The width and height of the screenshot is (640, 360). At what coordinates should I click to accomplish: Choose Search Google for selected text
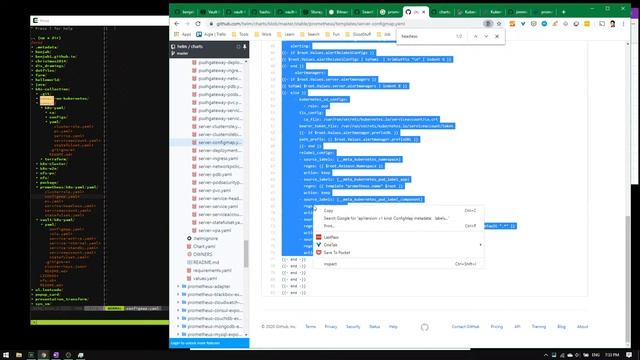click(x=386, y=218)
